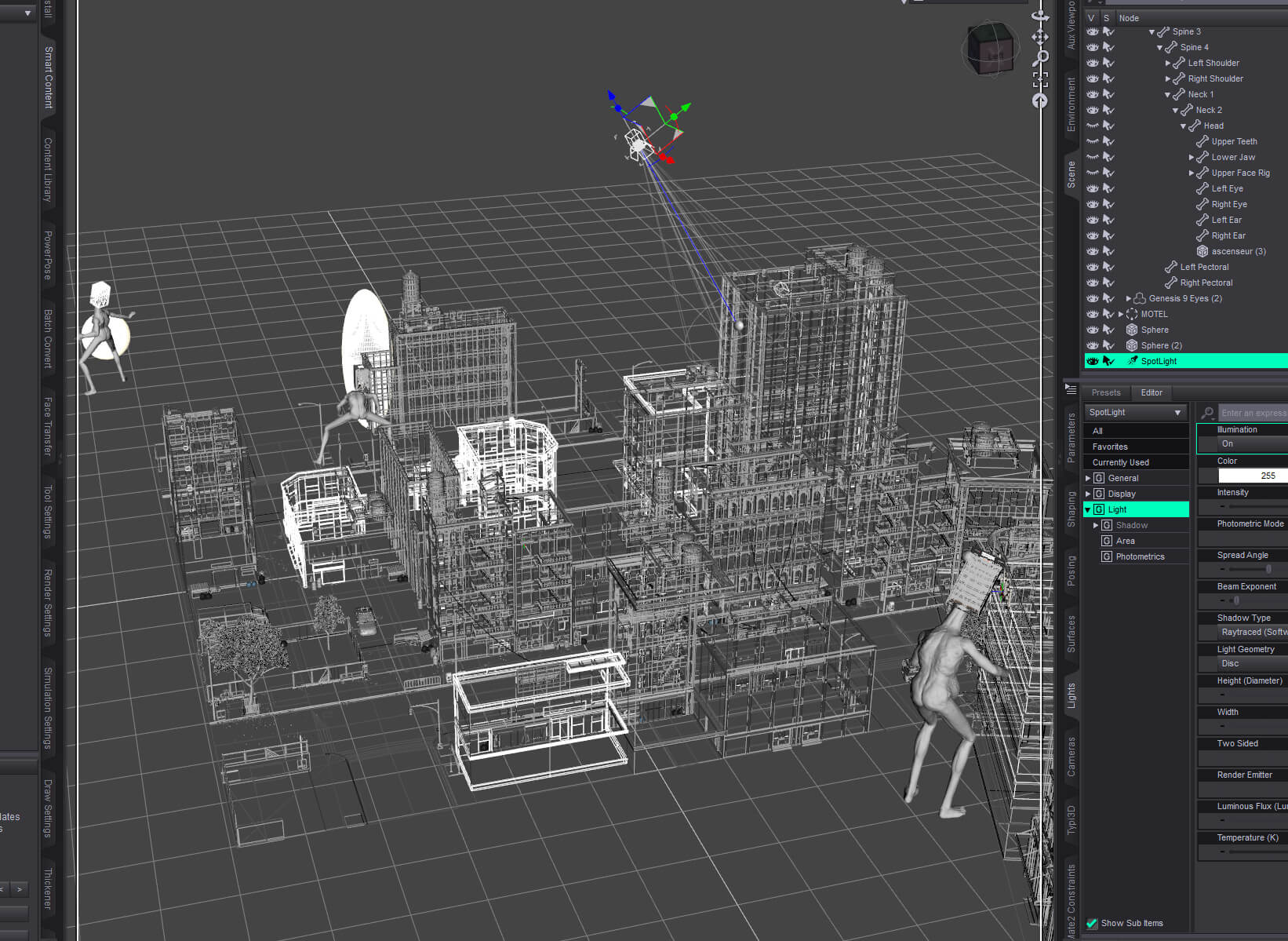Click the view cube in the viewport
The height and width of the screenshot is (941, 1288).
[x=990, y=49]
